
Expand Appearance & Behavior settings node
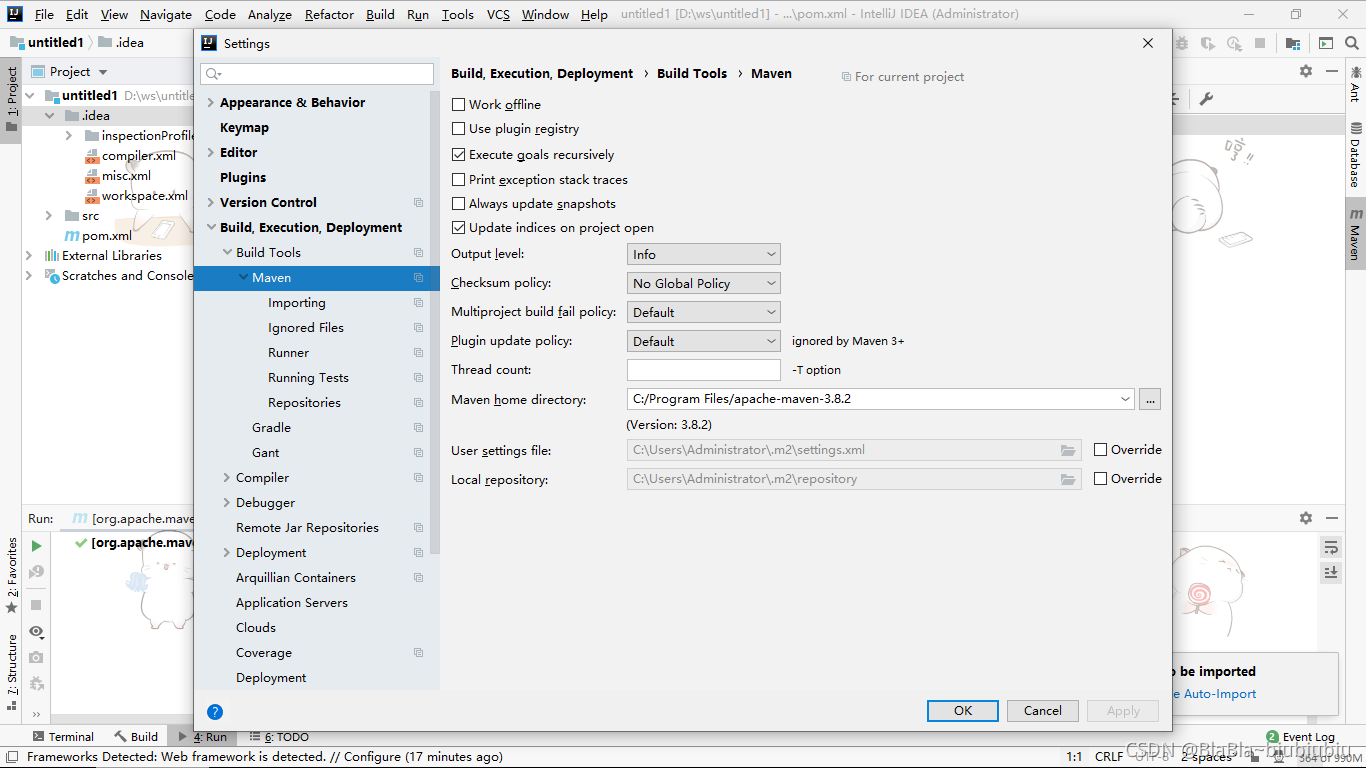[210, 103]
